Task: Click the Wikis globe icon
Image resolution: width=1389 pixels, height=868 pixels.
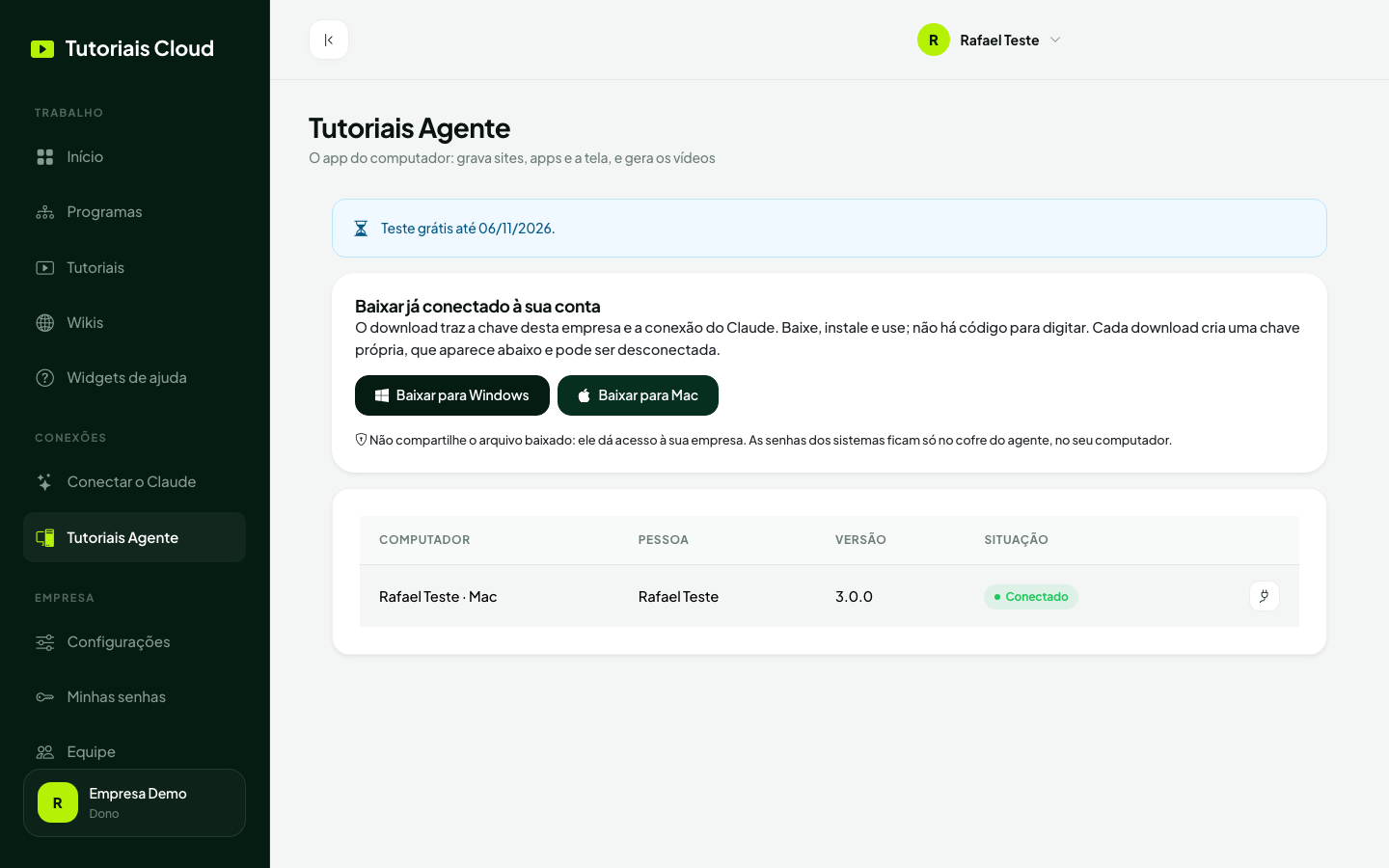Action: point(45,323)
